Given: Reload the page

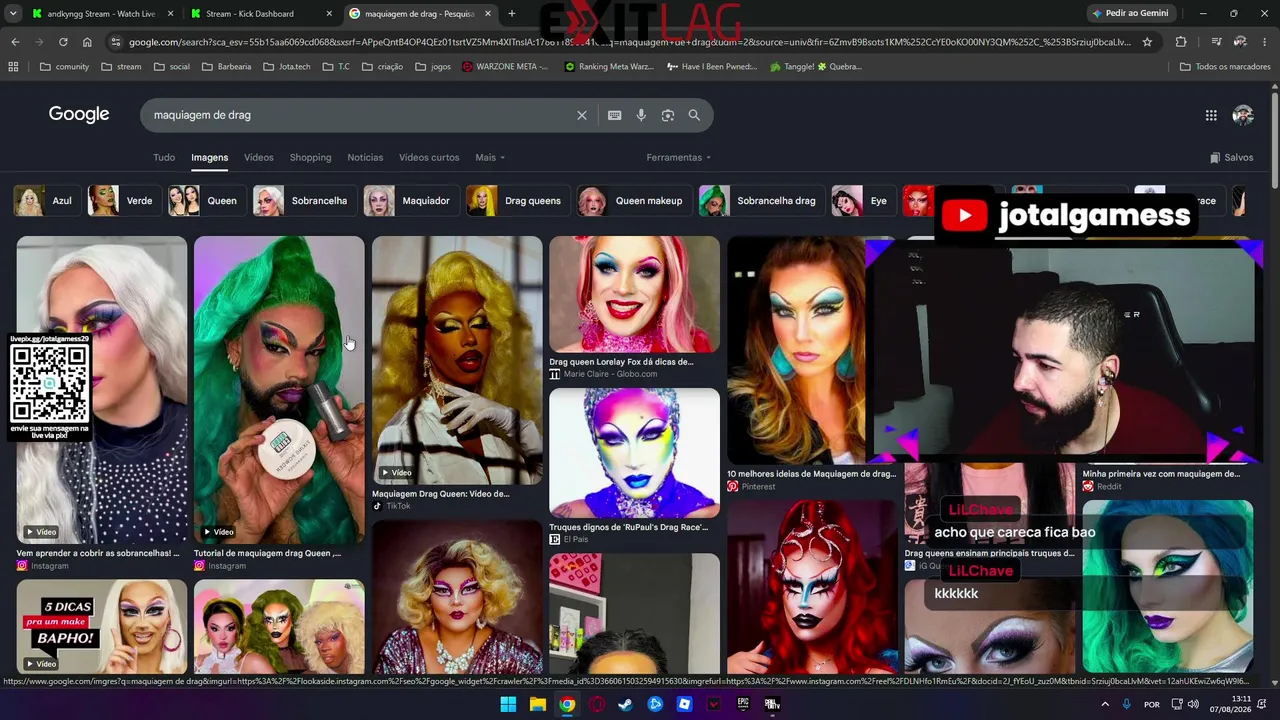Looking at the screenshot, I should click(x=63, y=42).
